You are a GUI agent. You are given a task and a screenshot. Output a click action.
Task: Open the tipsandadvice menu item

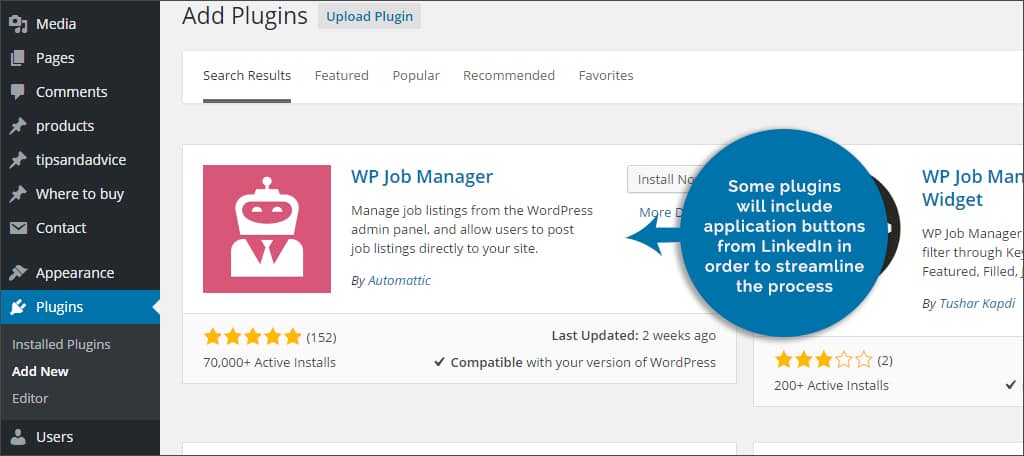80,160
